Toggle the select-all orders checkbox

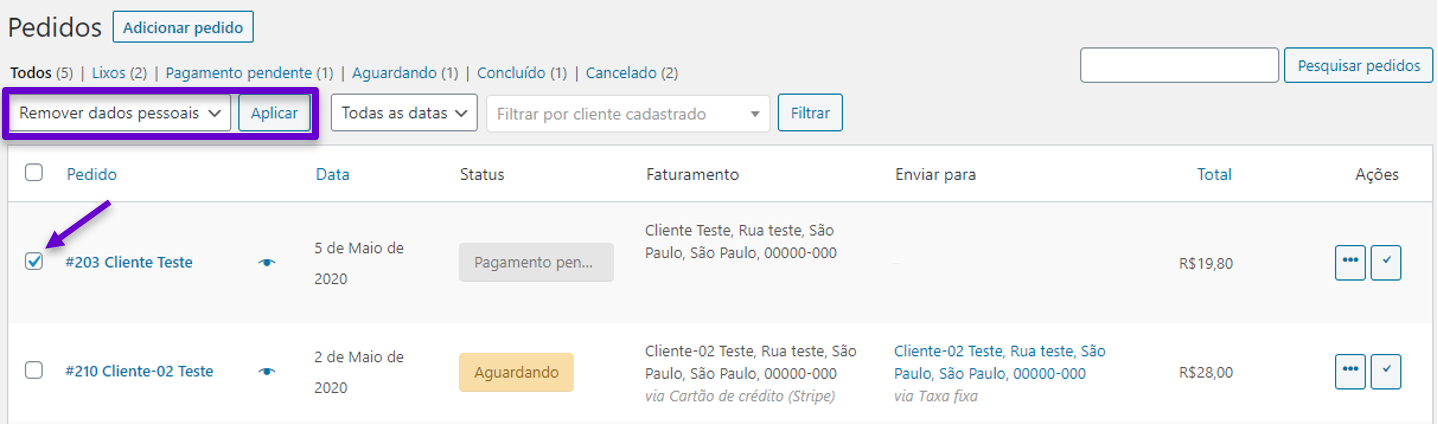34,173
